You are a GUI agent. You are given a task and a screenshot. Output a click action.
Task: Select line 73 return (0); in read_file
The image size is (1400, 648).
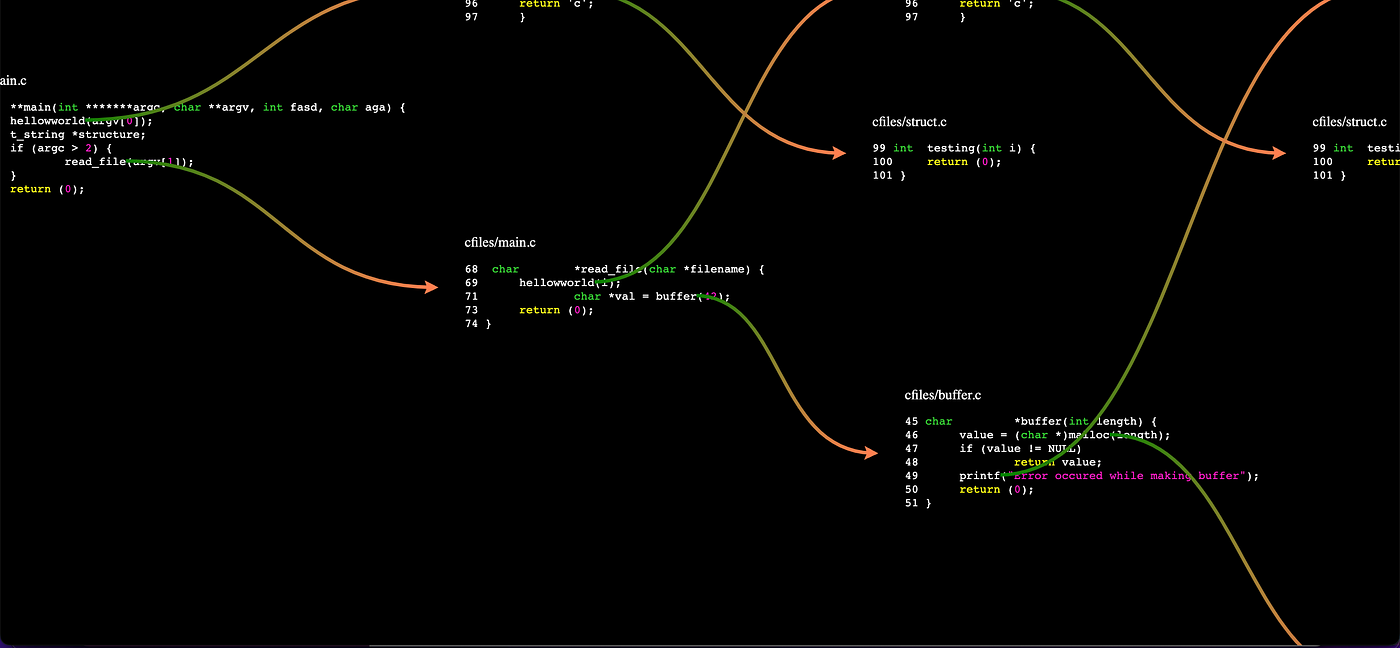(x=529, y=310)
